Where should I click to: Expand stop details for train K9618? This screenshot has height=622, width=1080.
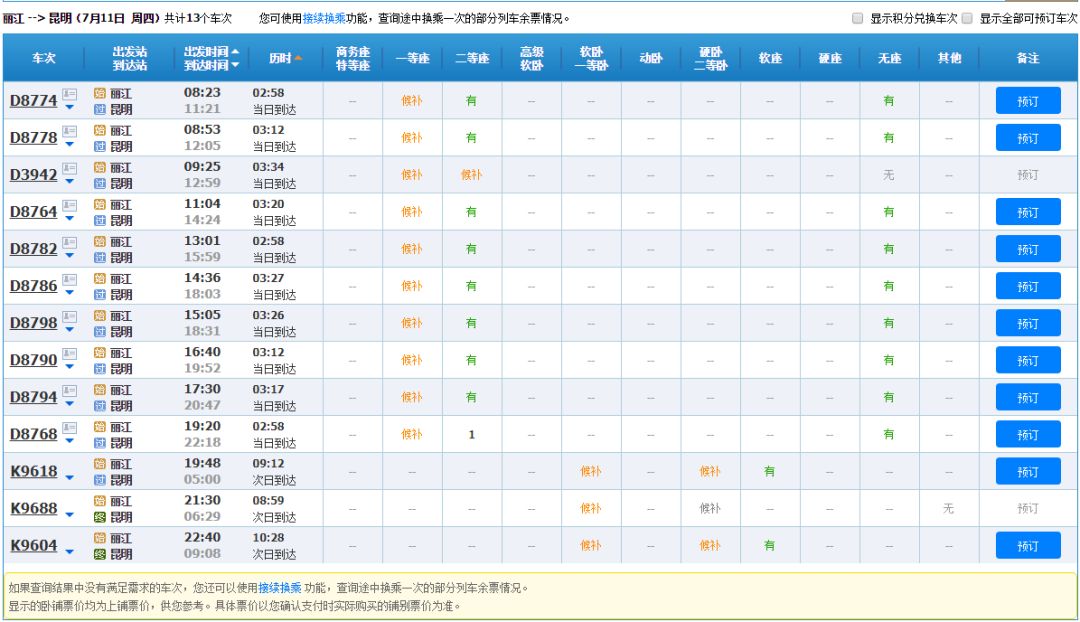[69, 477]
